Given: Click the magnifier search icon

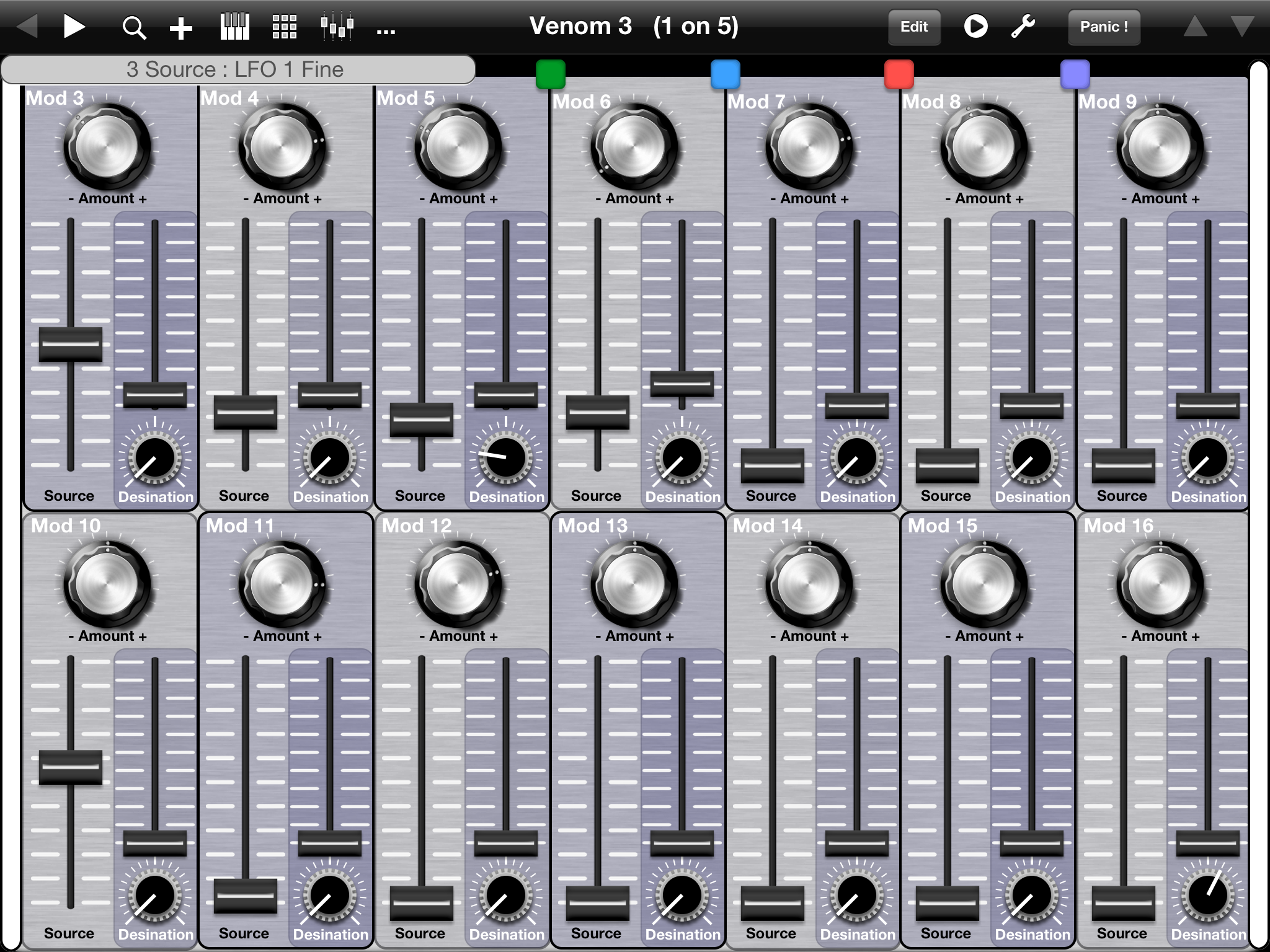Looking at the screenshot, I should pyautogui.click(x=134, y=28).
